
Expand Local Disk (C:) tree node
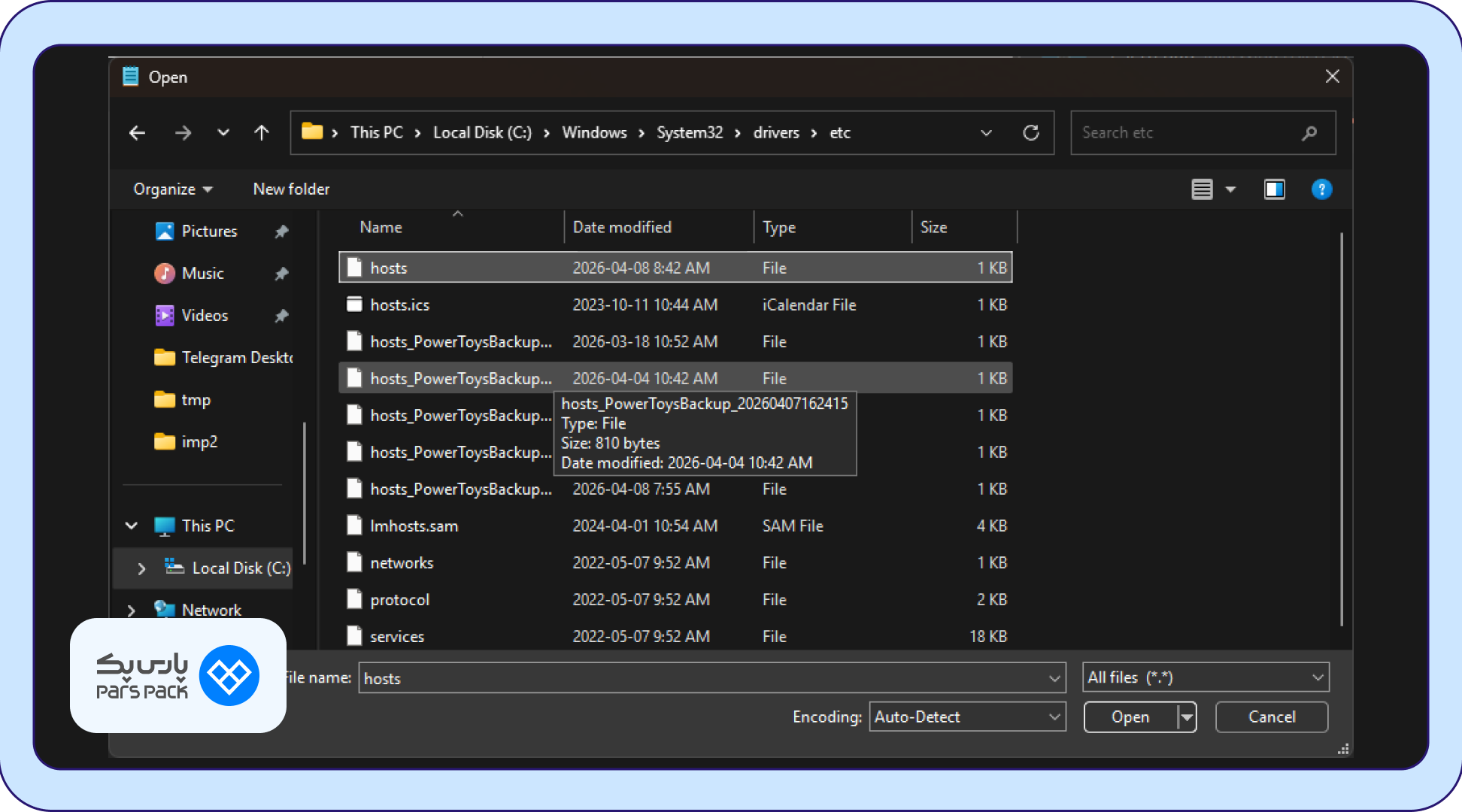pyautogui.click(x=141, y=568)
